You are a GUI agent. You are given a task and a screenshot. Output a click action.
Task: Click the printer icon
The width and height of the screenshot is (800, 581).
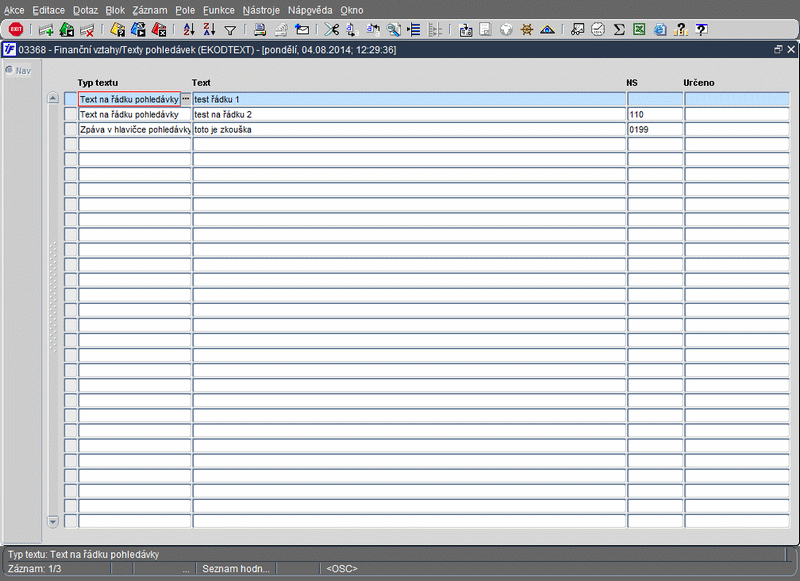click(260, 30)
